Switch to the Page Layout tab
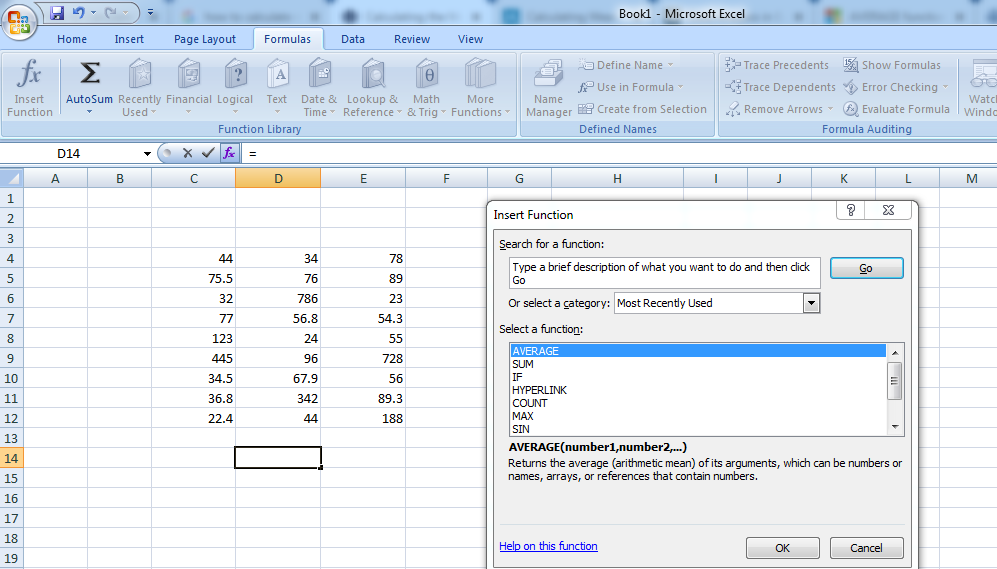The image size is (997, 569). 205,39
